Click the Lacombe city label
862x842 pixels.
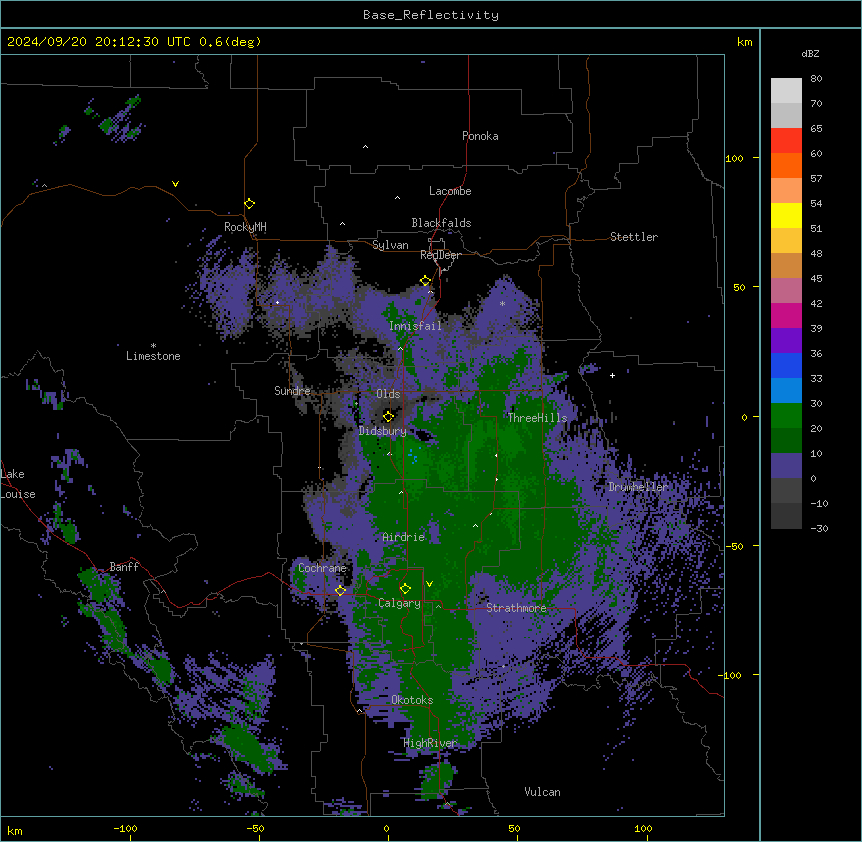(450, 191)
